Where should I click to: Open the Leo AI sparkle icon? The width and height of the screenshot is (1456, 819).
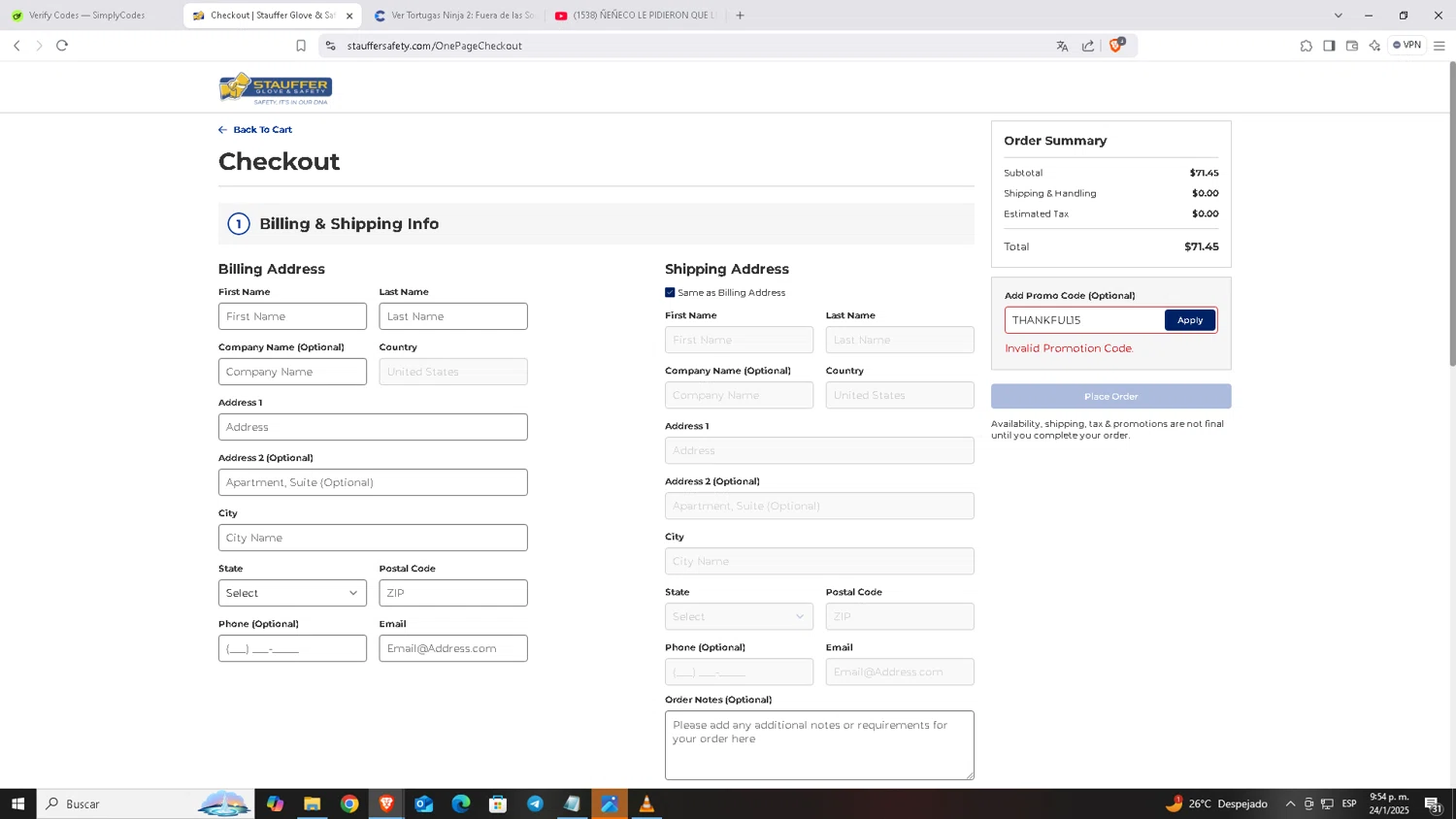click(x=1374, y=46)
